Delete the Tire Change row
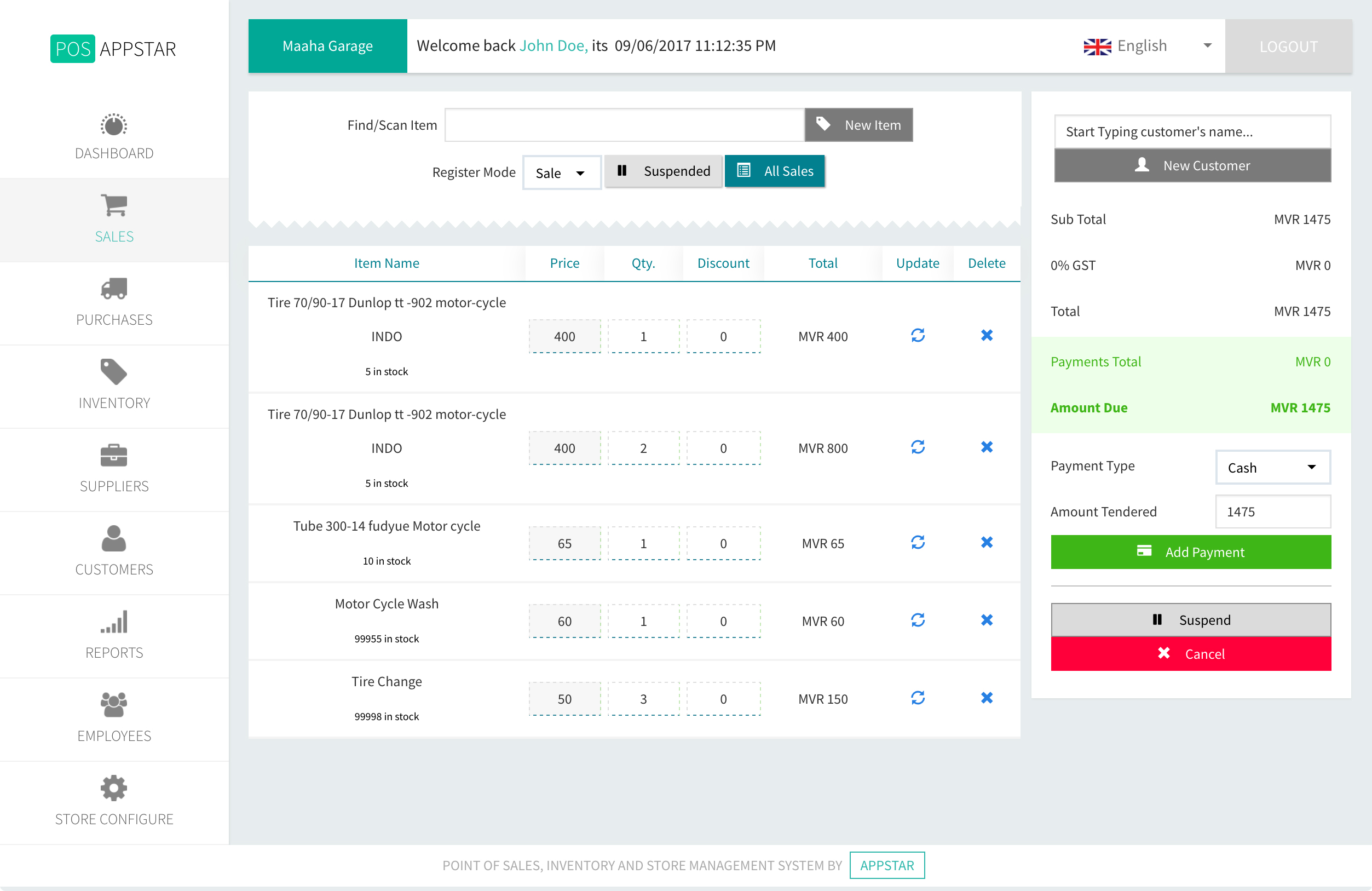The image size is (1372, 891). pos(987,698)
